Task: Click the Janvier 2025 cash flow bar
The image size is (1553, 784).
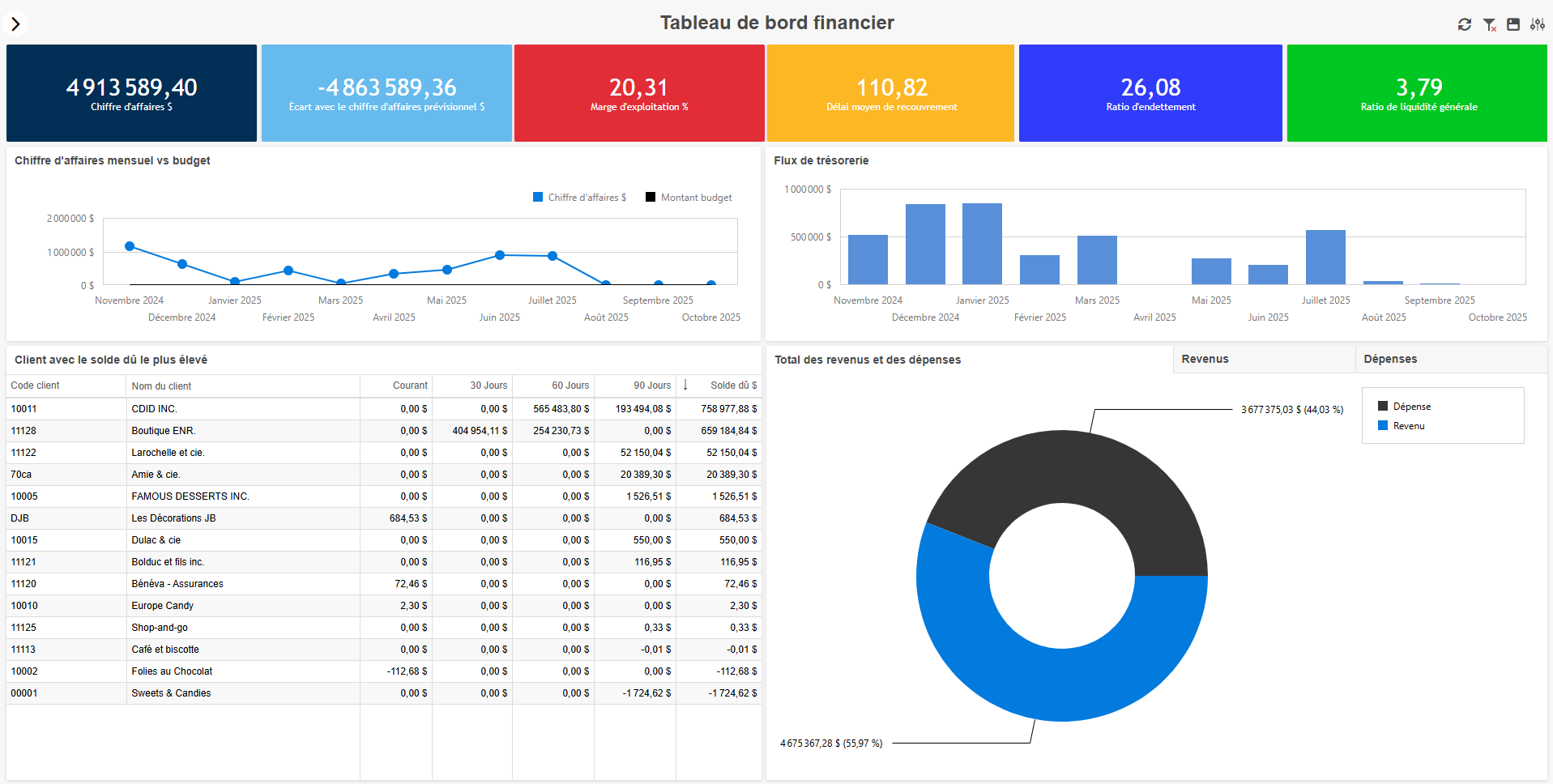Action: [x=982, y=244]
